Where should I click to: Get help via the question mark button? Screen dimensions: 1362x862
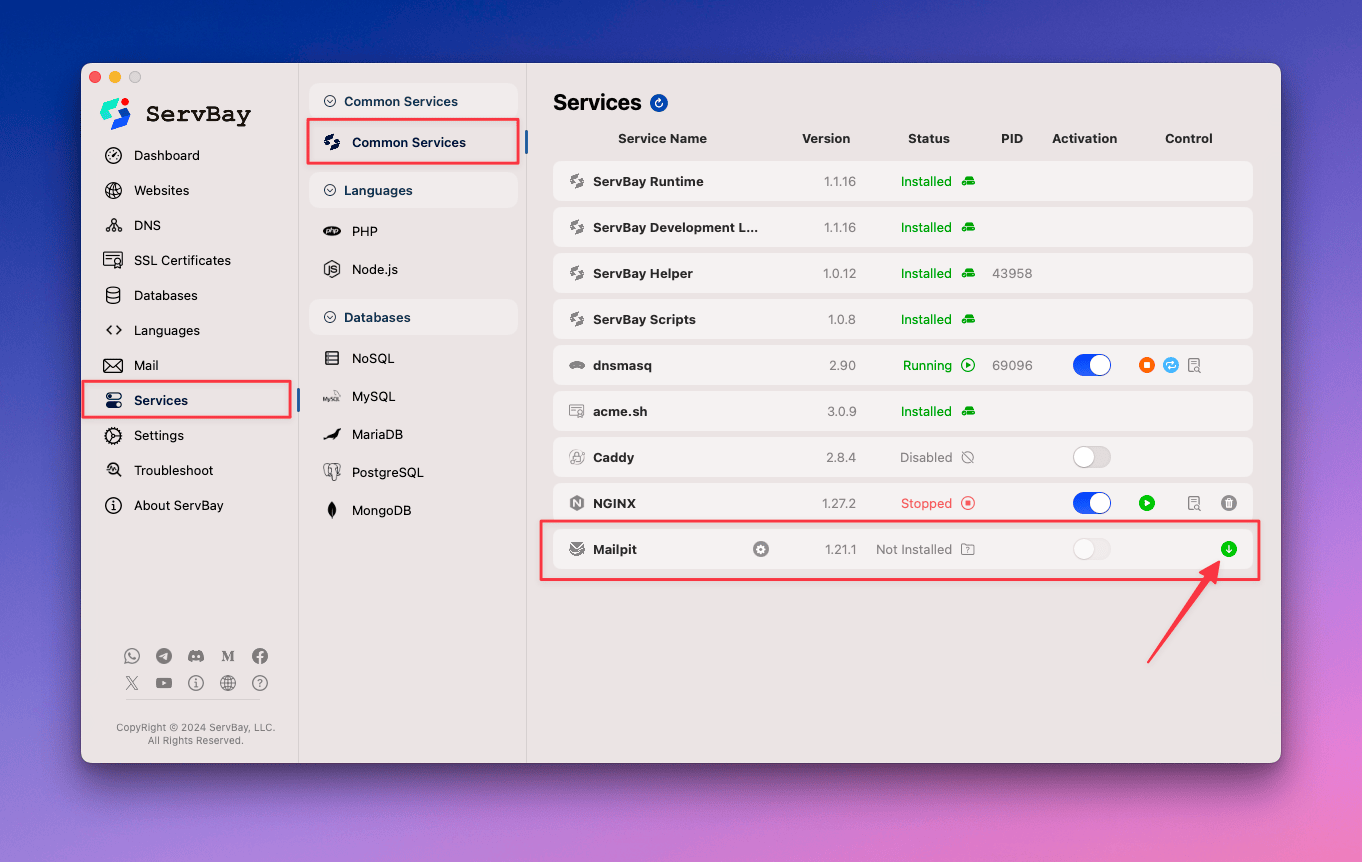pyautogui.click(x=260, y=683)
